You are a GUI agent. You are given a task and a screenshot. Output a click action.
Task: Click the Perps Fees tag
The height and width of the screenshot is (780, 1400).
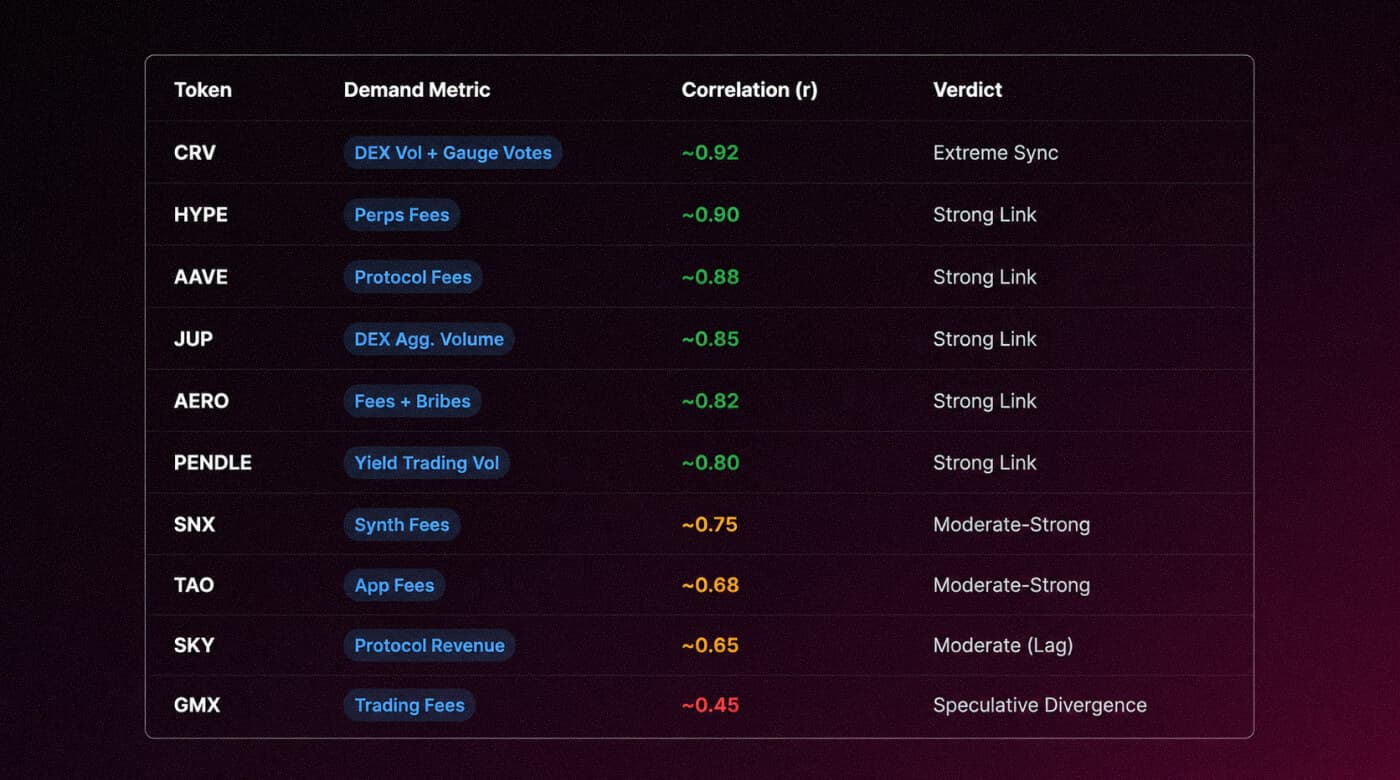(x=402, y=215)
